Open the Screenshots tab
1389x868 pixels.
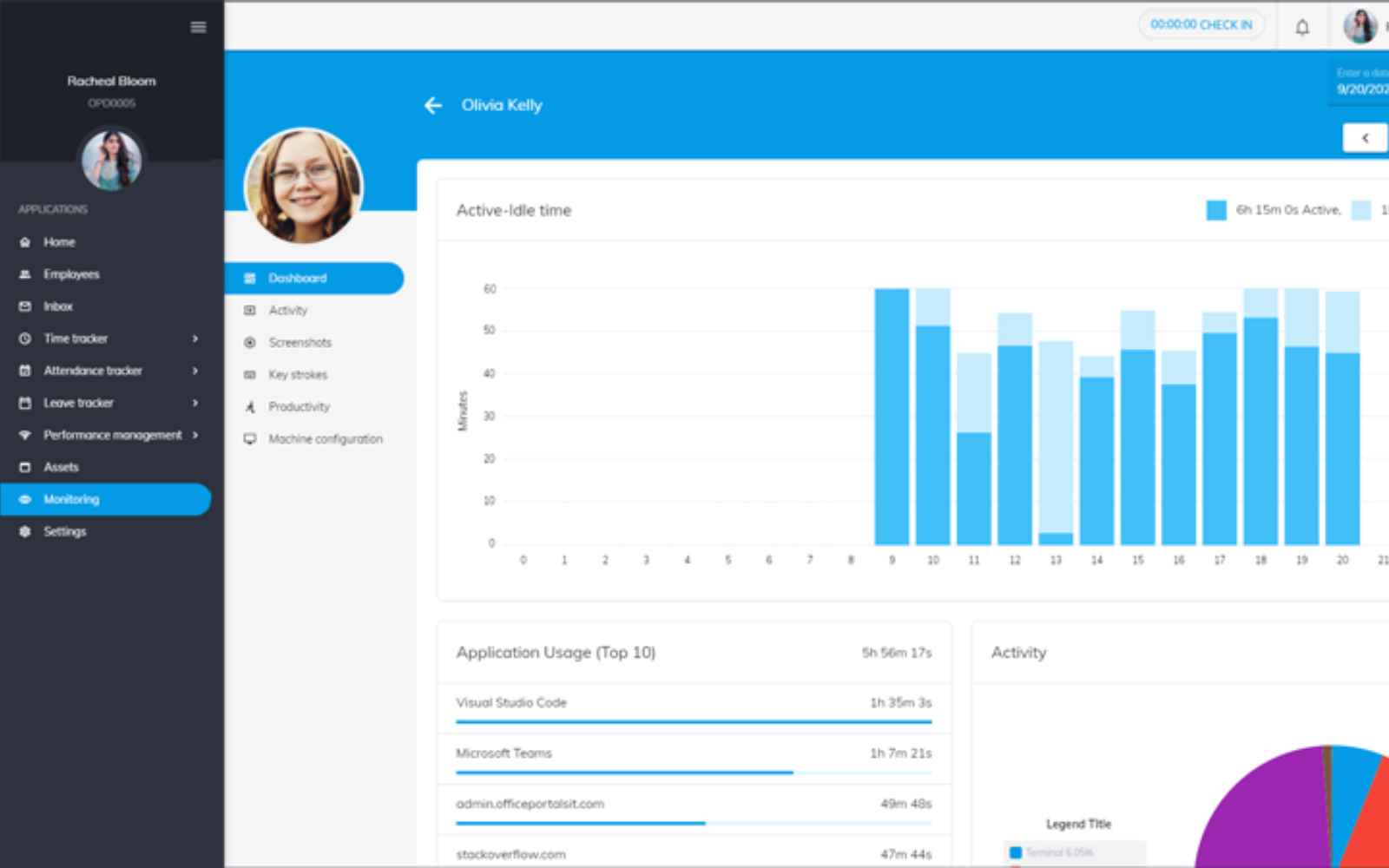click(300, 343)
